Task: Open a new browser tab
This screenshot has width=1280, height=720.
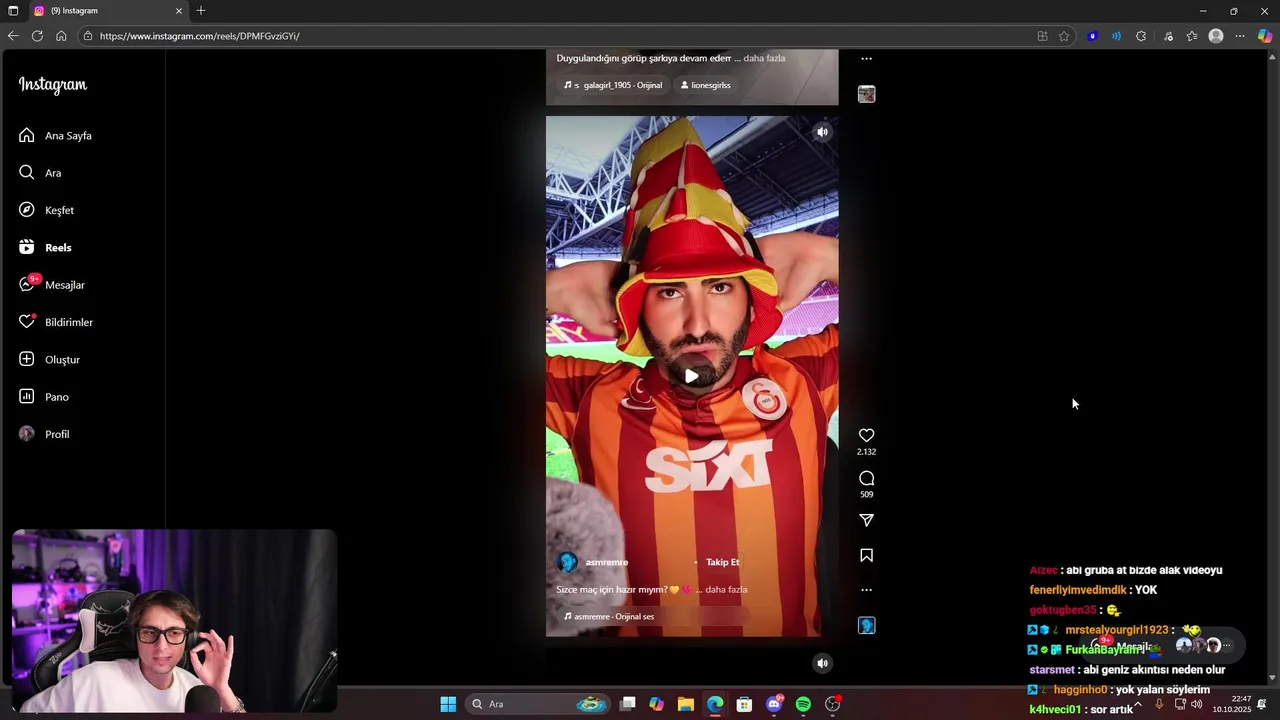Action: [x=201, y=11]
